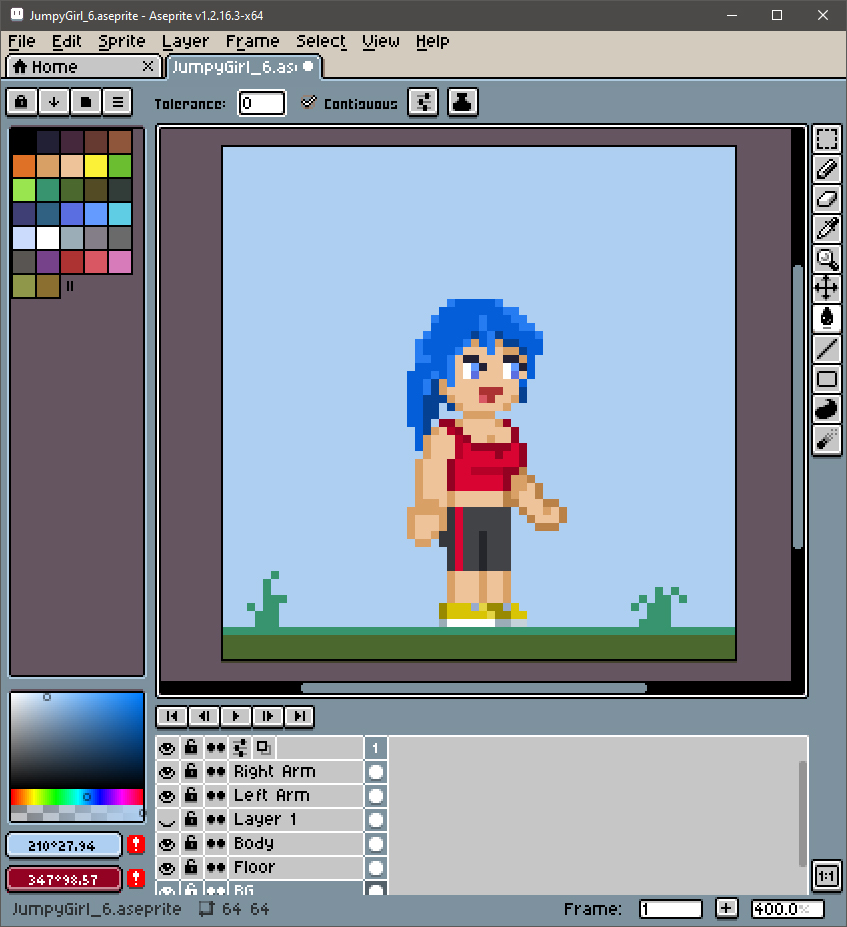Lock the Right Arm layer
The image size is (847, 927).
191,771
